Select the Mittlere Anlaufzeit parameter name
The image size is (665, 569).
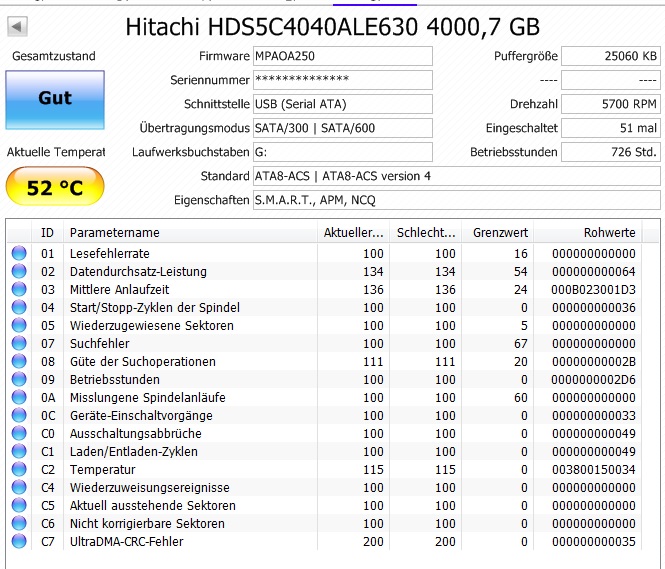(x=120, y=290)
